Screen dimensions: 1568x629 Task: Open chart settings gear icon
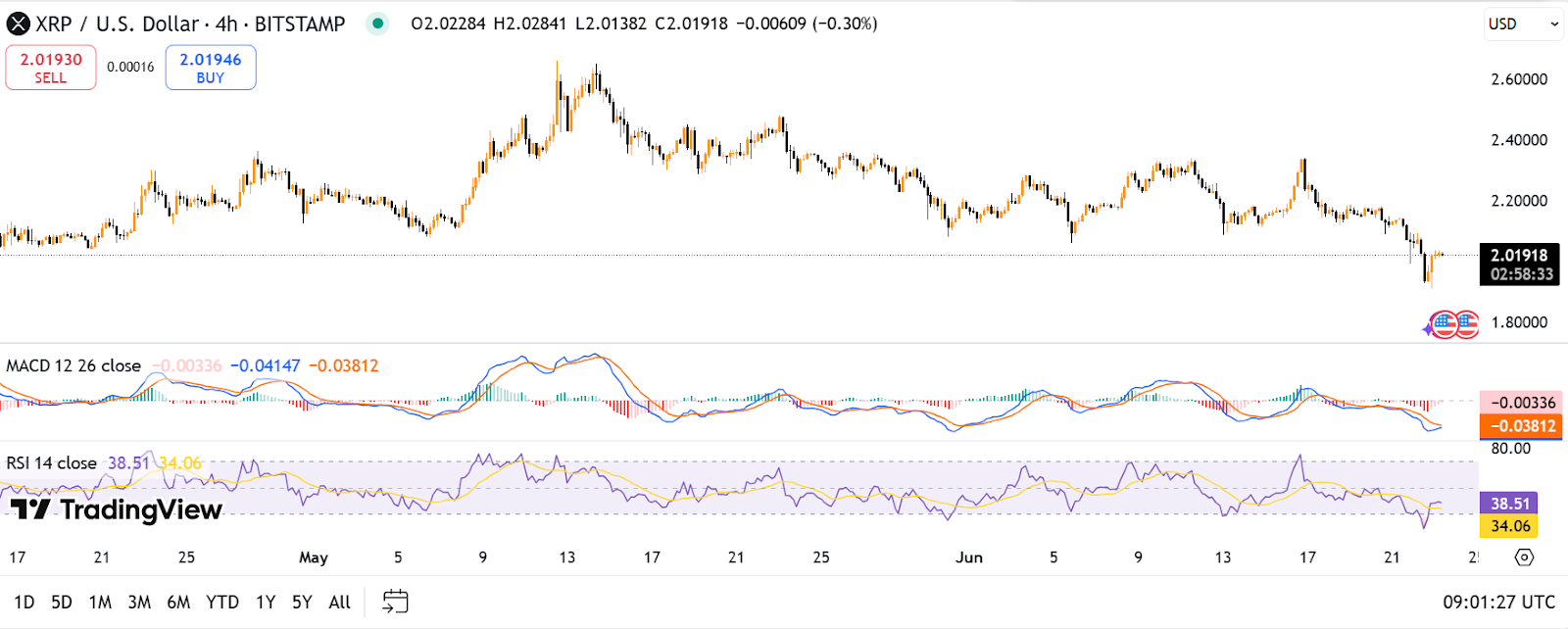(1524, 557)
